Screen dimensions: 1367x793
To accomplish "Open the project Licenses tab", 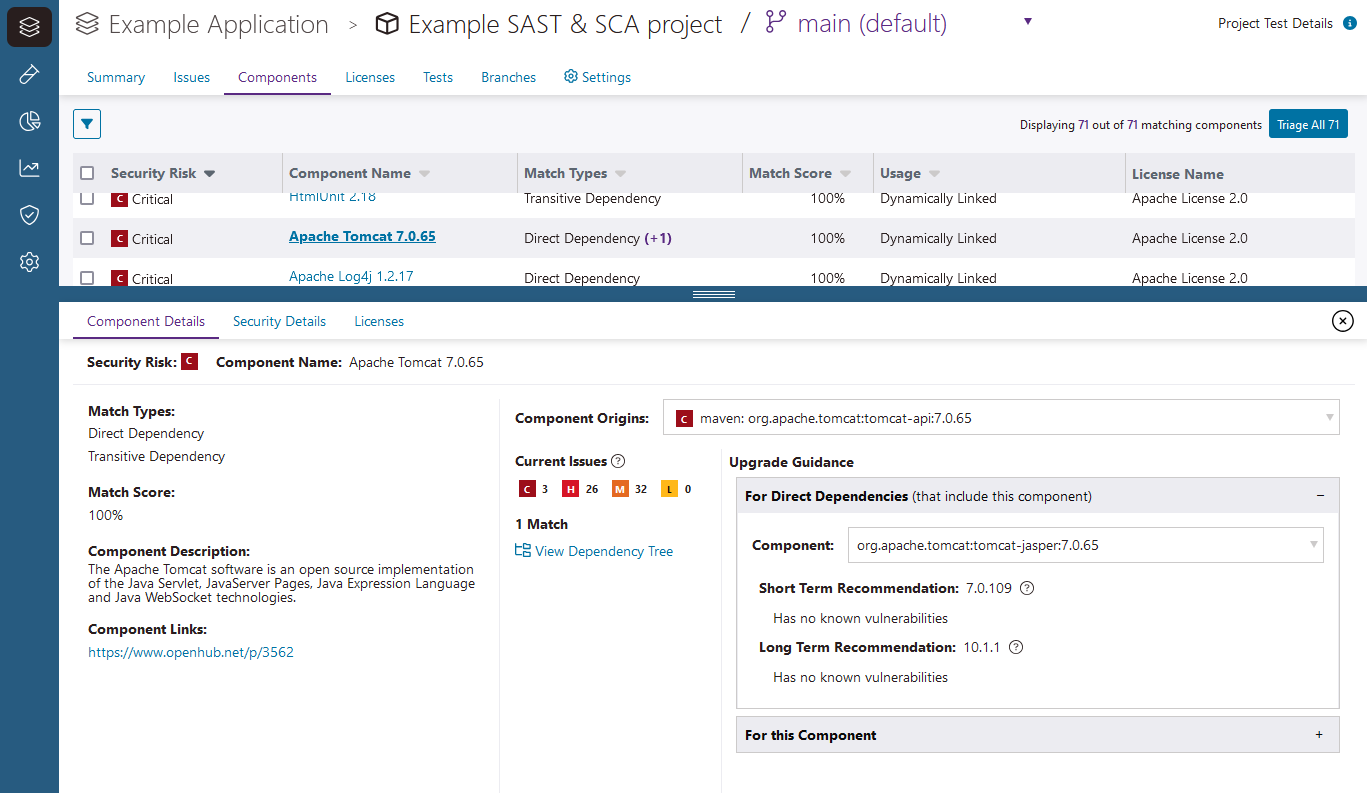I will pyautogui.click(x=370, y=77).
